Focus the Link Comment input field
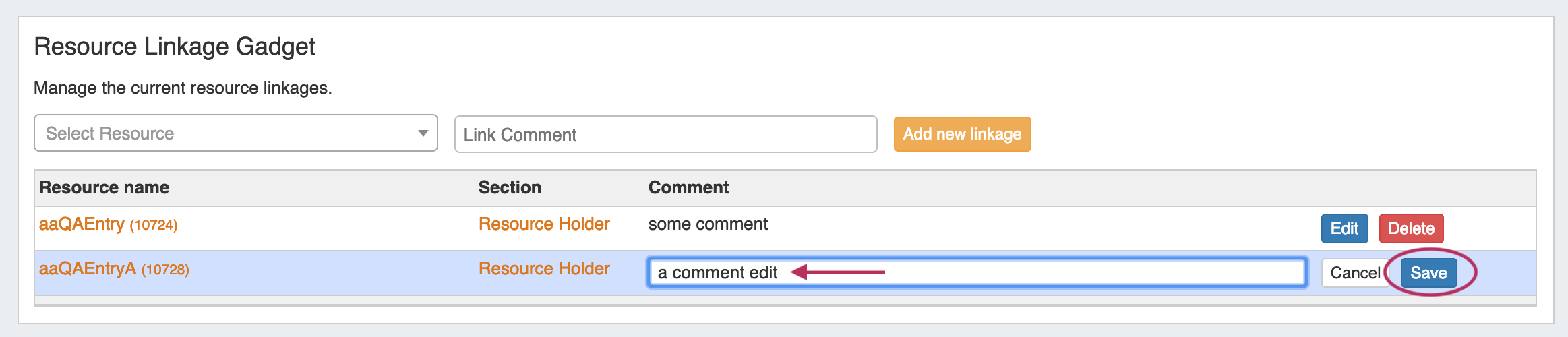The image size is (1568, 337). coord(665,135)
